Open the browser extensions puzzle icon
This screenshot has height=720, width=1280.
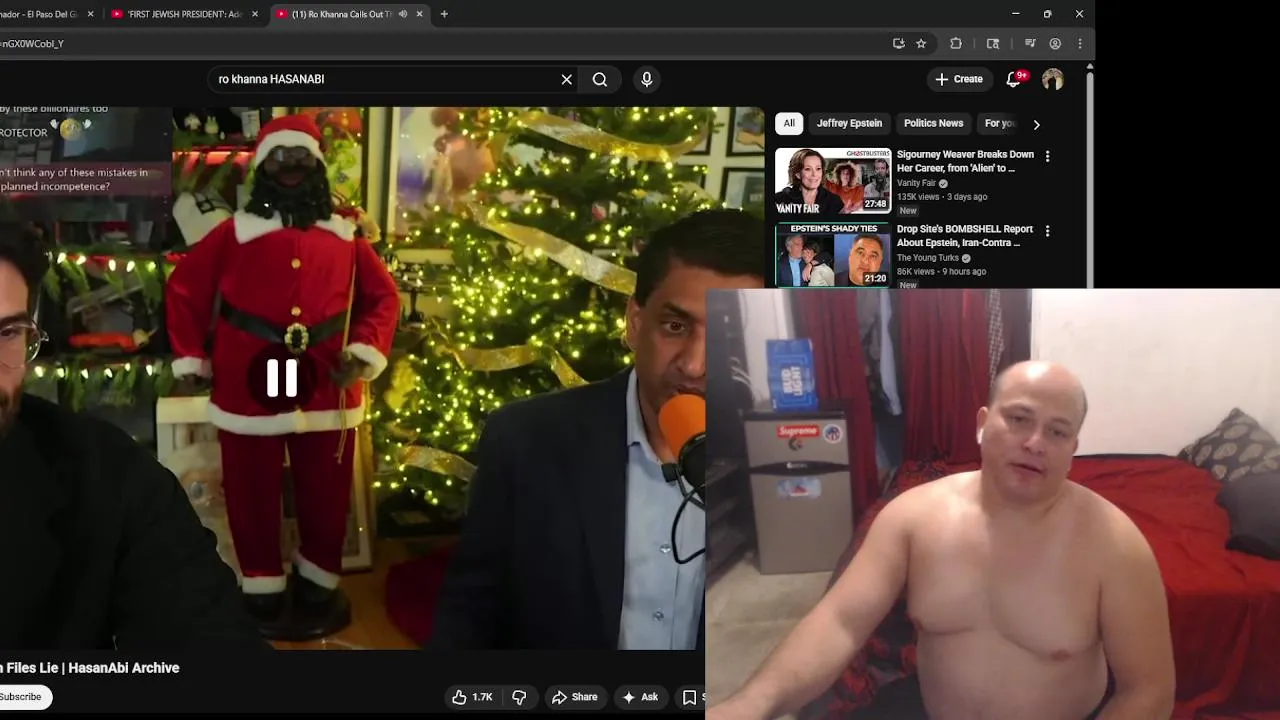tap(956, 43)
